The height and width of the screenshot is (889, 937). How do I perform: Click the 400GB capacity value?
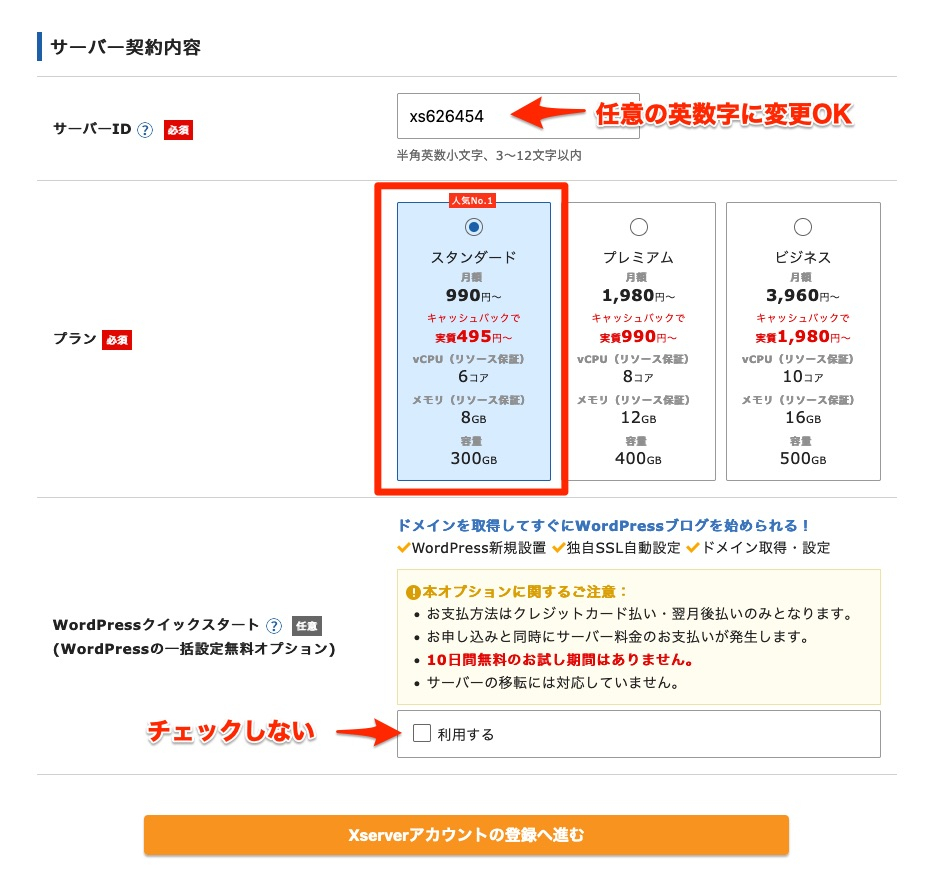point(638,459)
